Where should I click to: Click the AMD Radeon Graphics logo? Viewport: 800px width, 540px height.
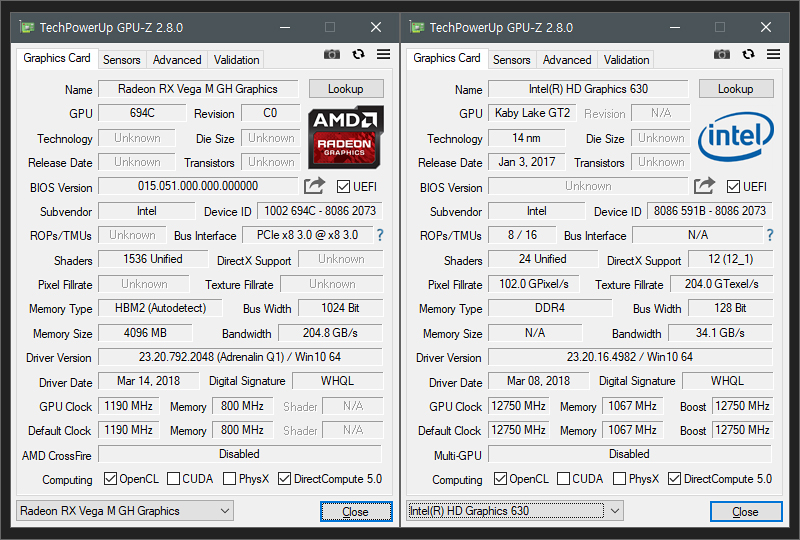[345, 137]
